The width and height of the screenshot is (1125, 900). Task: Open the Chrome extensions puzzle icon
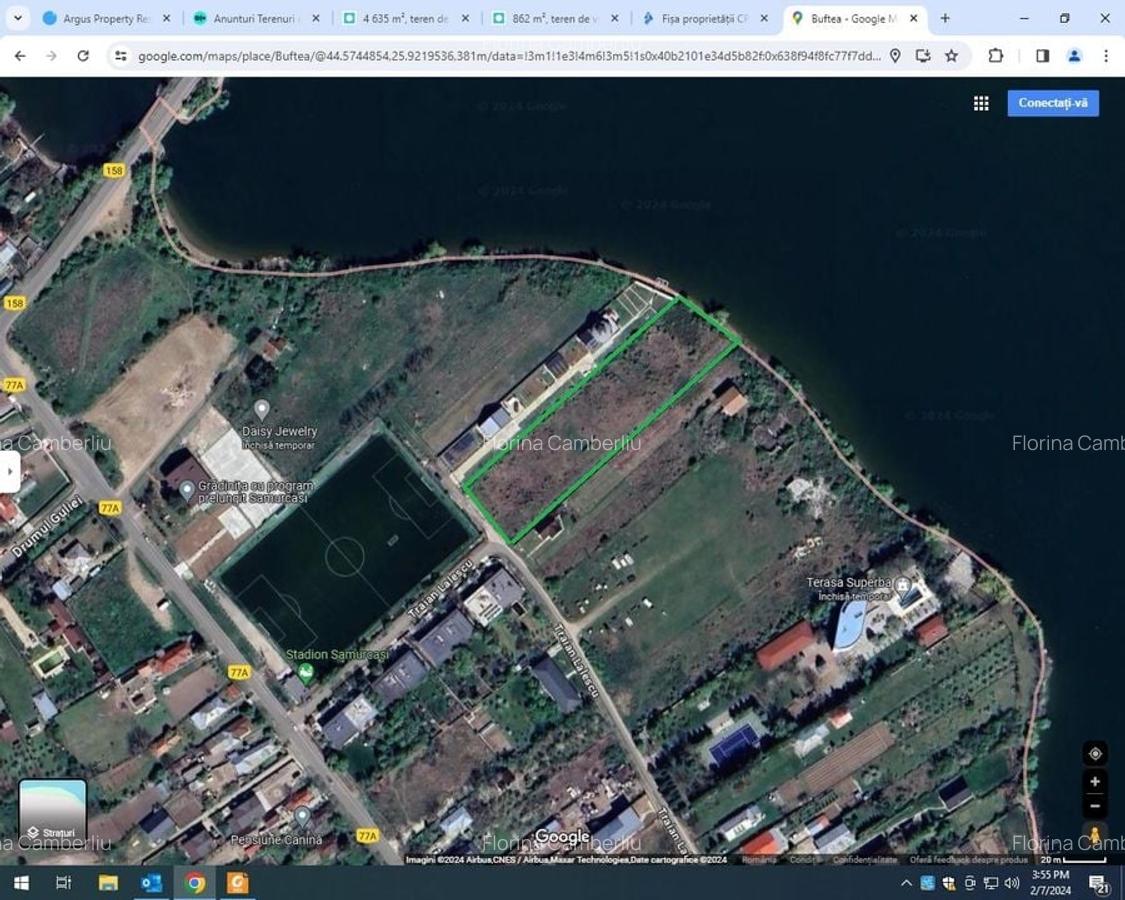coord(995,56)
